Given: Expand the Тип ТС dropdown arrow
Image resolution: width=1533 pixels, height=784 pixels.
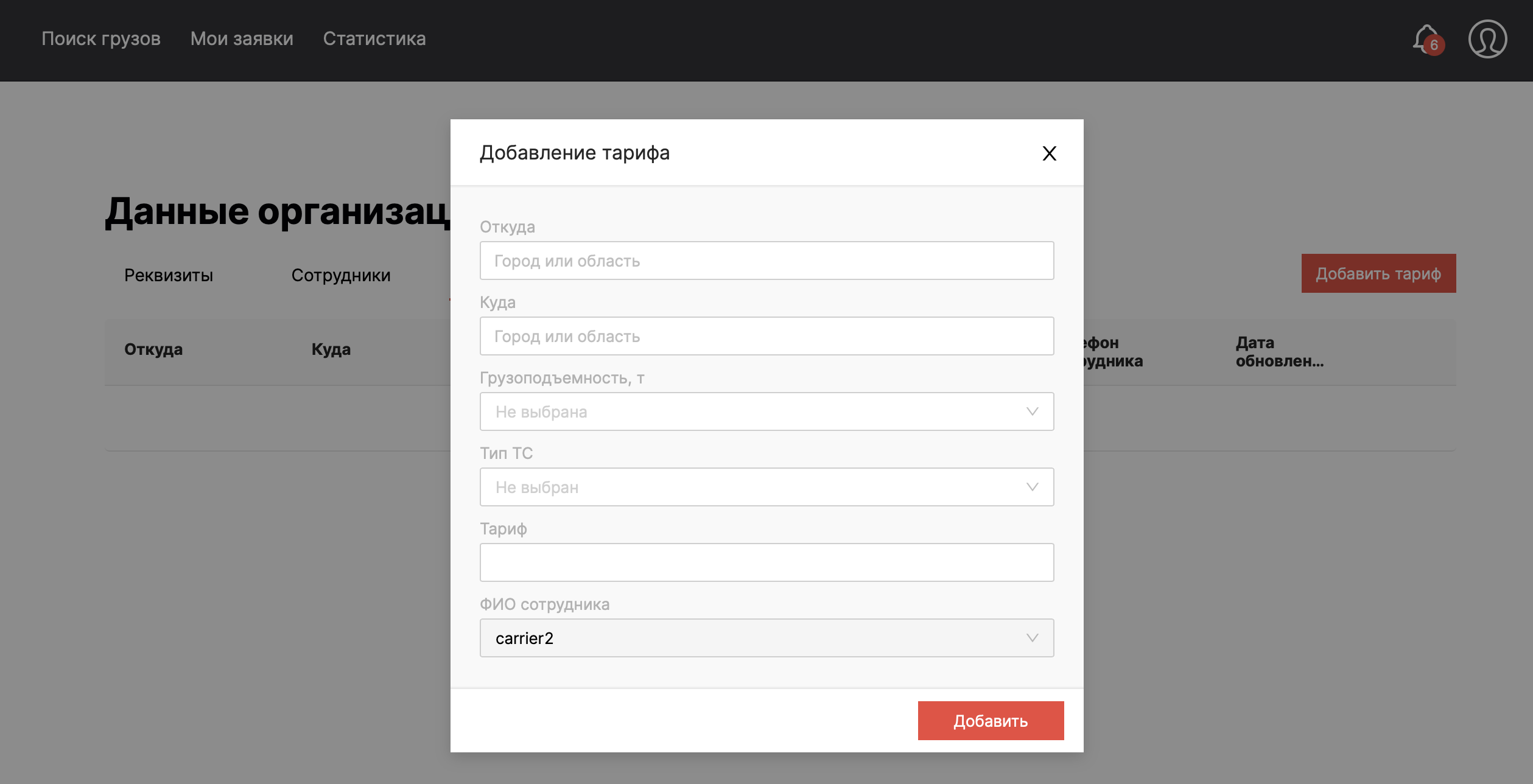Looking at the screenshot, I should (x=1032, y=487).
